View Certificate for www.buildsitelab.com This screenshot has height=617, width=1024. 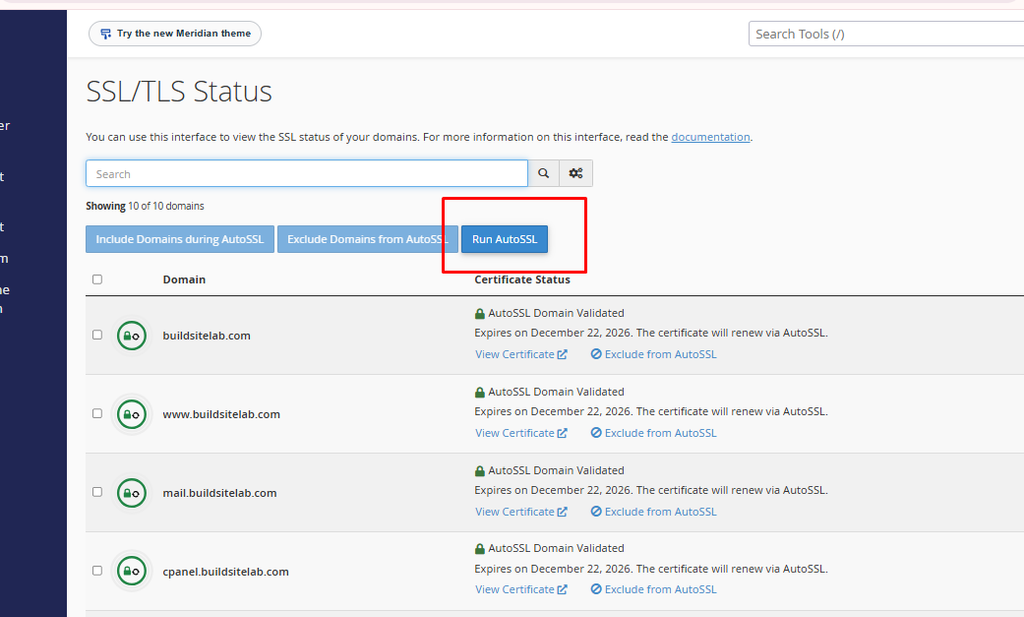pyautogui.click(x=521, y=433)
